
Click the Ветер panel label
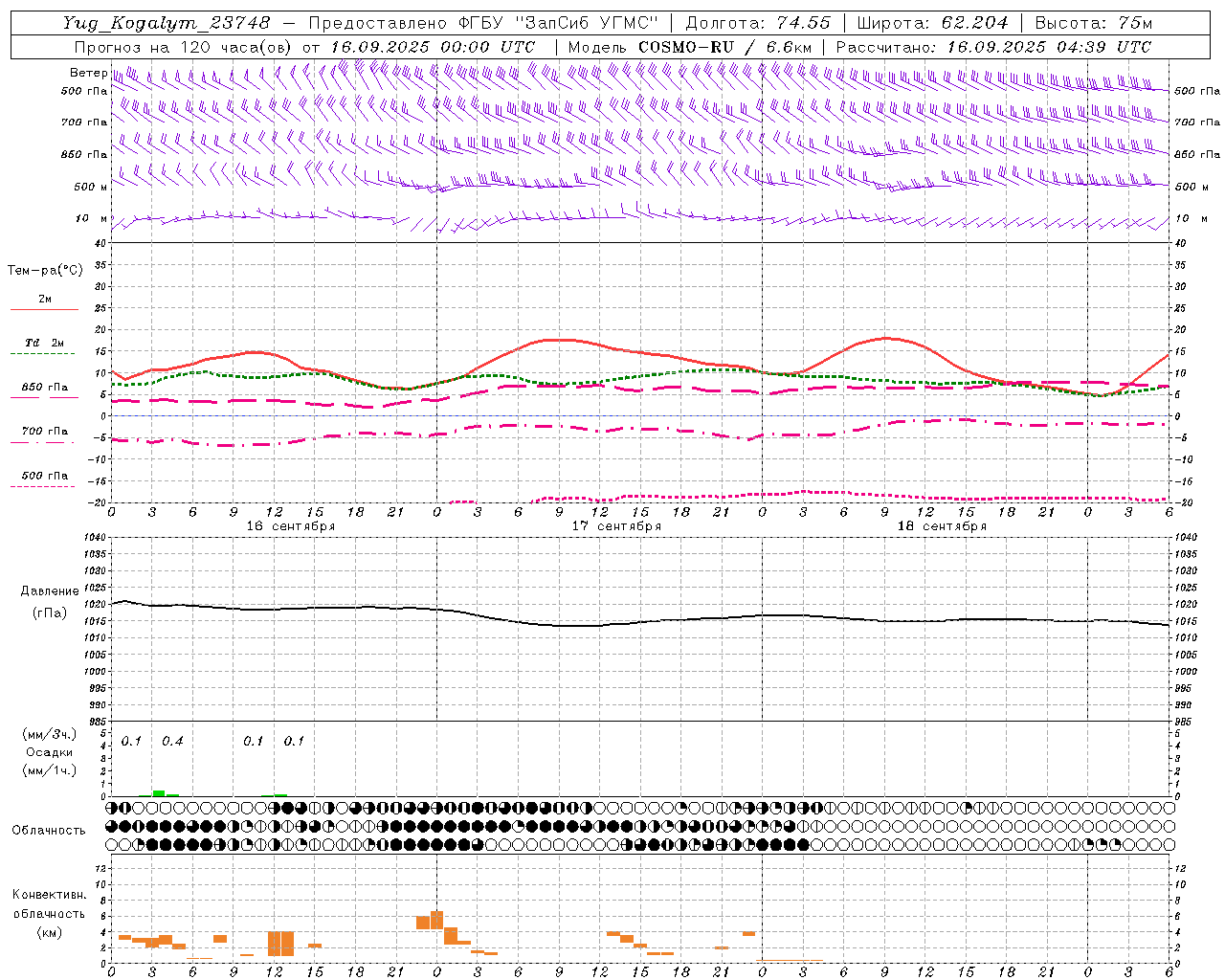pyautogui.click(x=88, y=73)
